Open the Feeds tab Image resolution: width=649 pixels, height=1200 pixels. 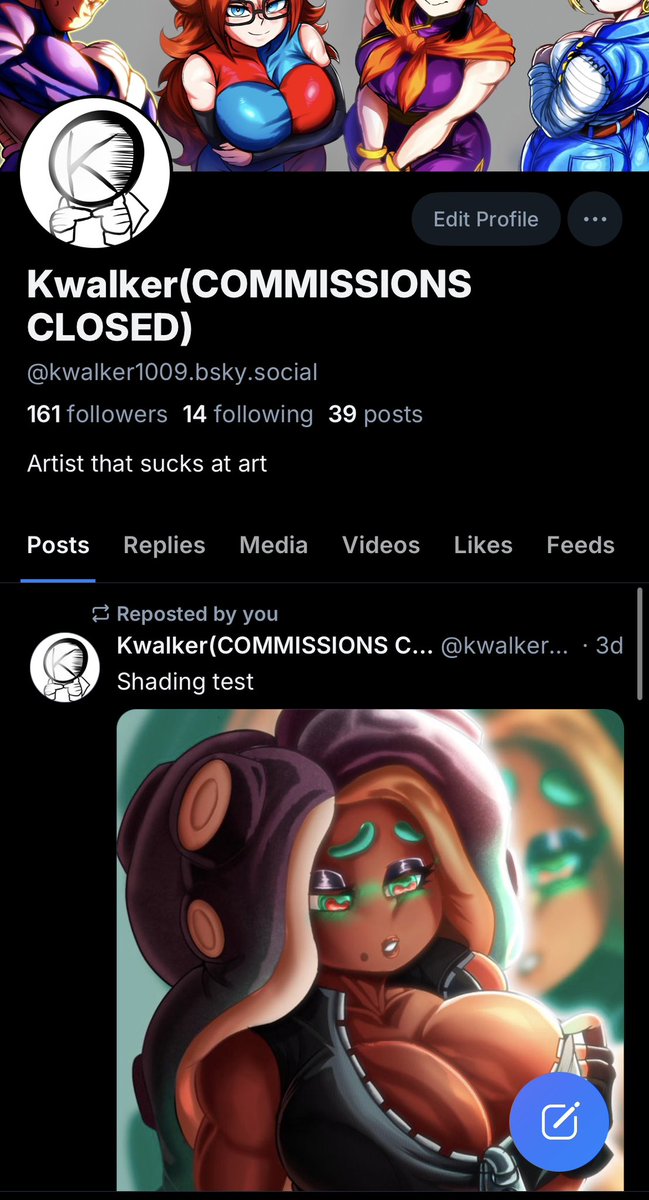click(580, 545)
